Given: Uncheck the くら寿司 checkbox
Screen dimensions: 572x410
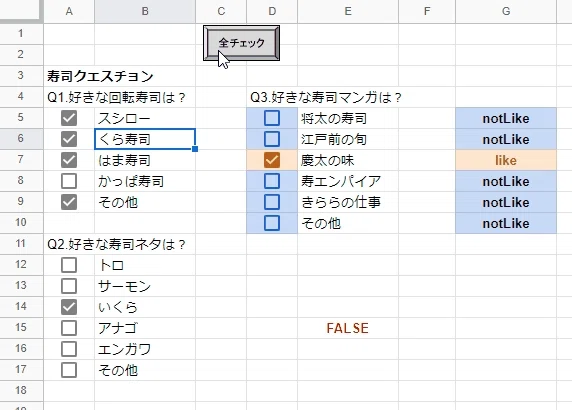Looking at the screenshot, I should pos(69,139).
